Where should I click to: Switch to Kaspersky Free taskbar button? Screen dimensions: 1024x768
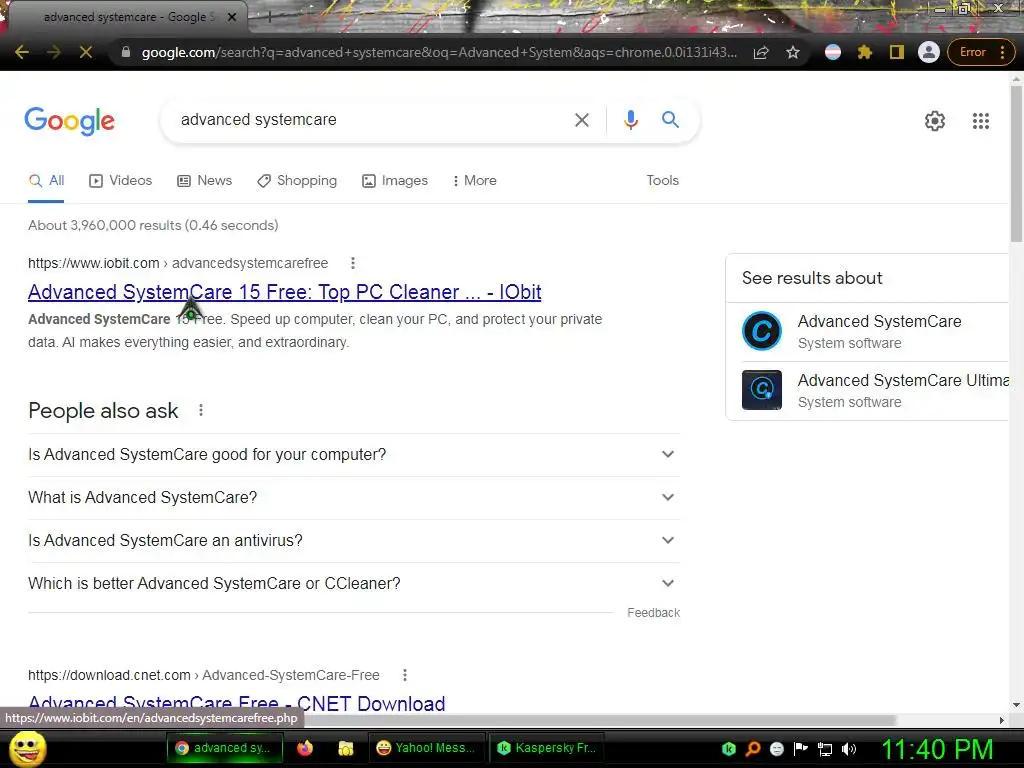click(x=545, y=748)
